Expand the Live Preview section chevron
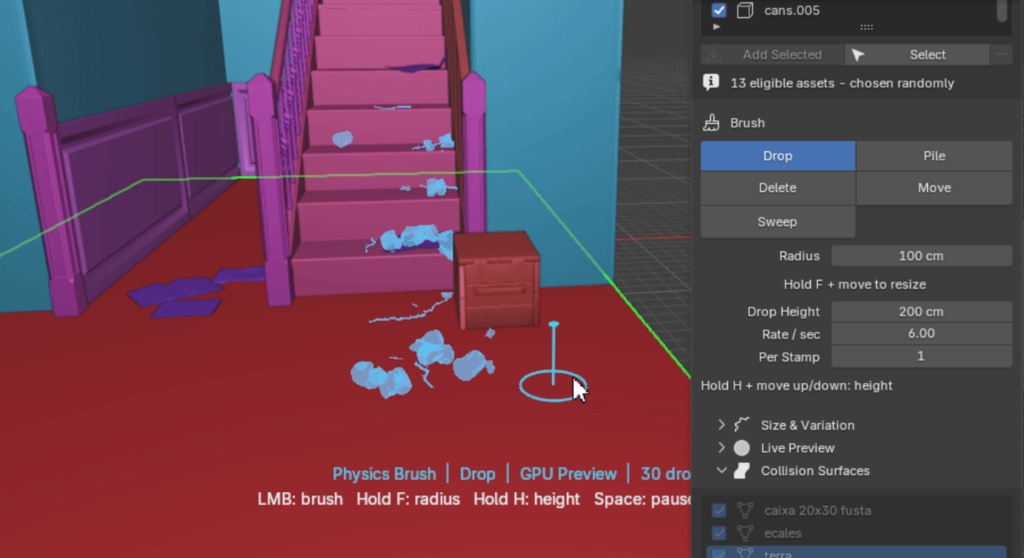 pos(722,448)
